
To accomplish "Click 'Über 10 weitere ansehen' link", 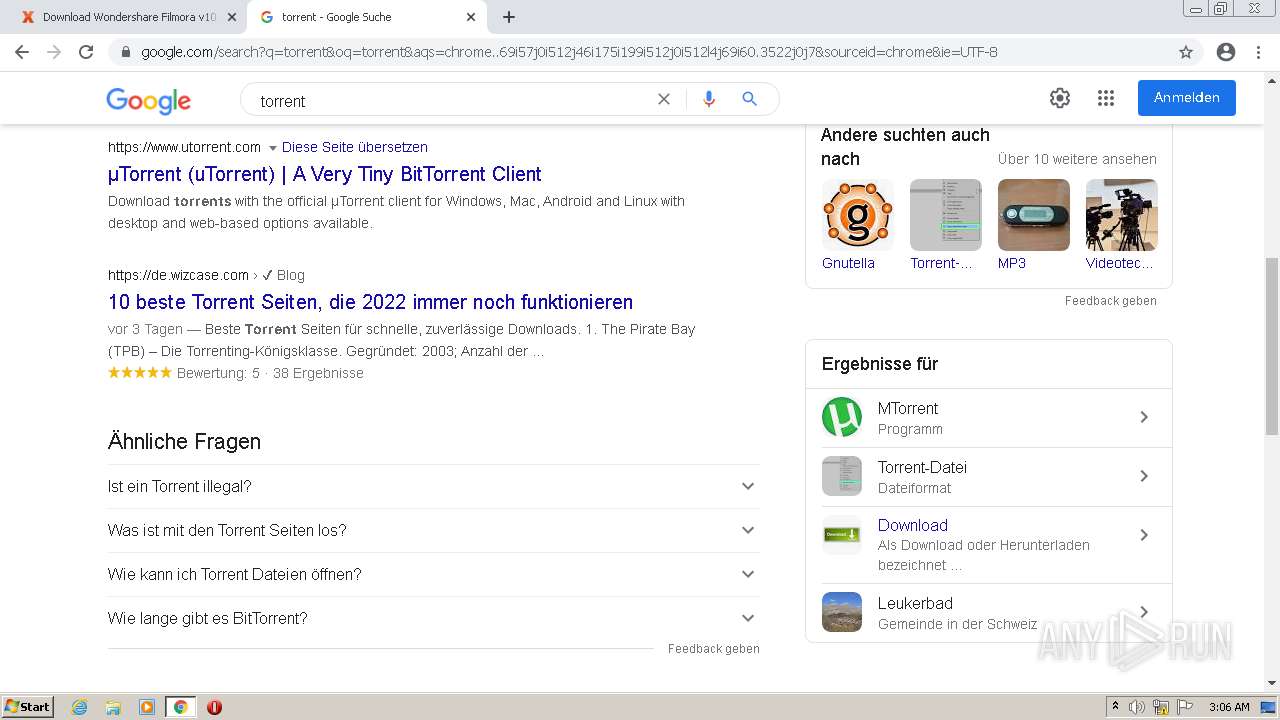I will click(x=1077, y=159).
